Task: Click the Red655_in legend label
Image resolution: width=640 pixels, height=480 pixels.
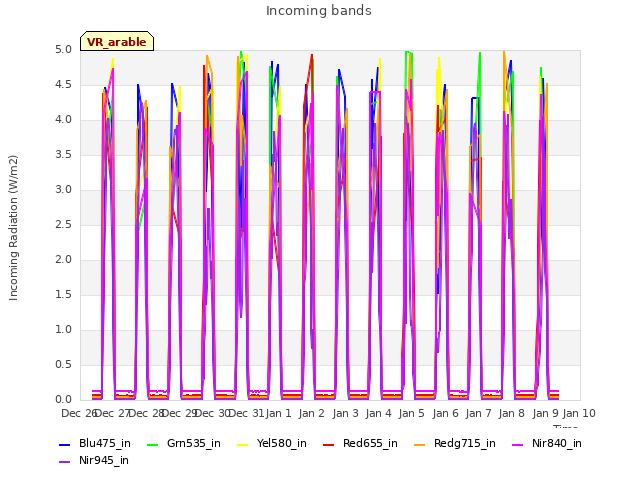Action: (x=370, y=443)
